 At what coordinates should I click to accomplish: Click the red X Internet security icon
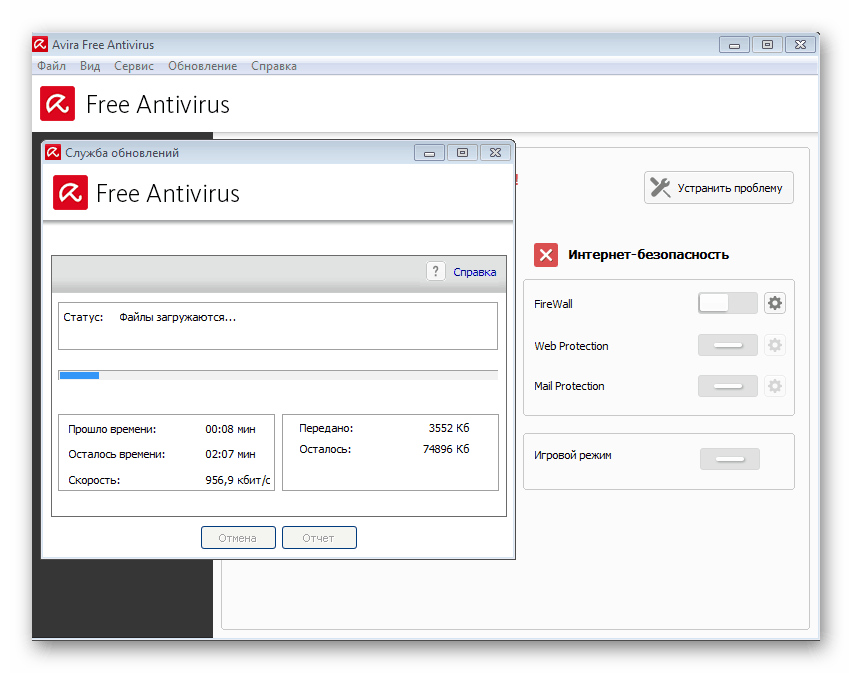pyautogui.click(x=545, y=254)
